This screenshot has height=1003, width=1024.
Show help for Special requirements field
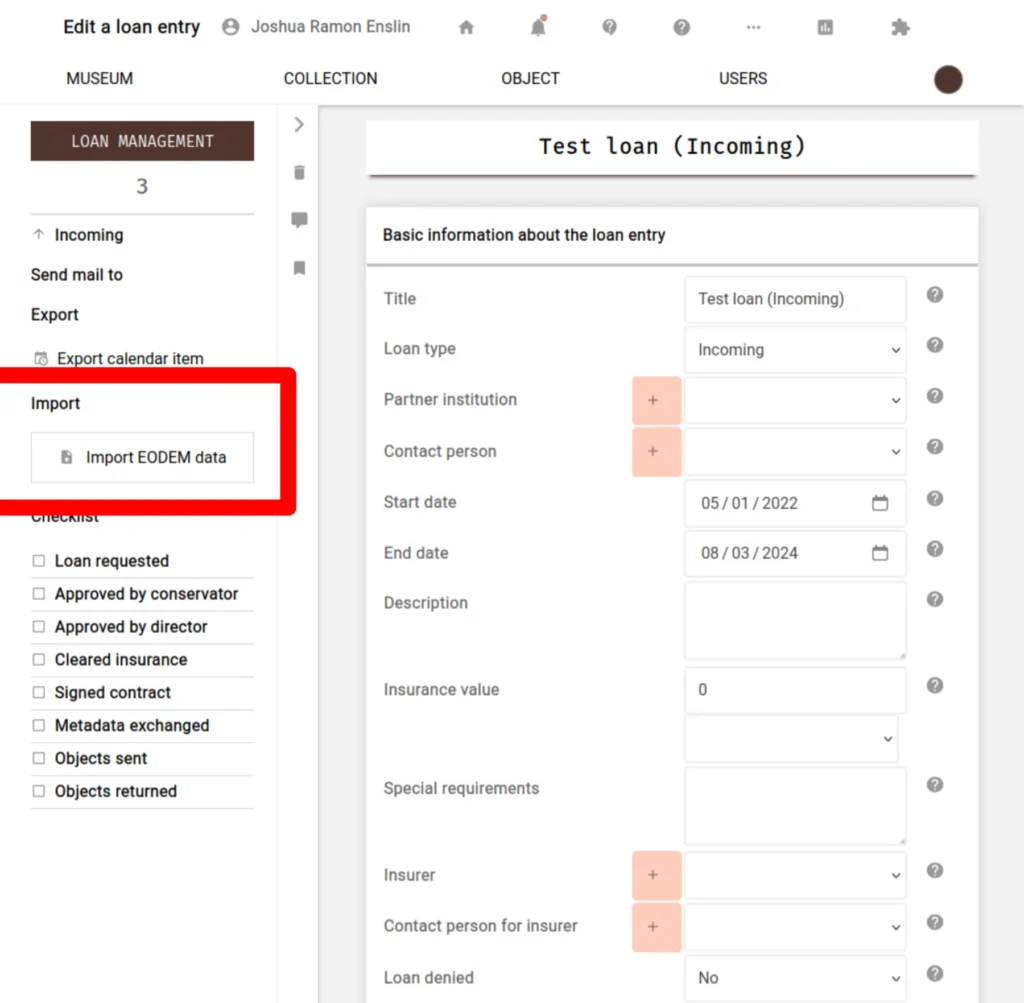tap(935, 785)
